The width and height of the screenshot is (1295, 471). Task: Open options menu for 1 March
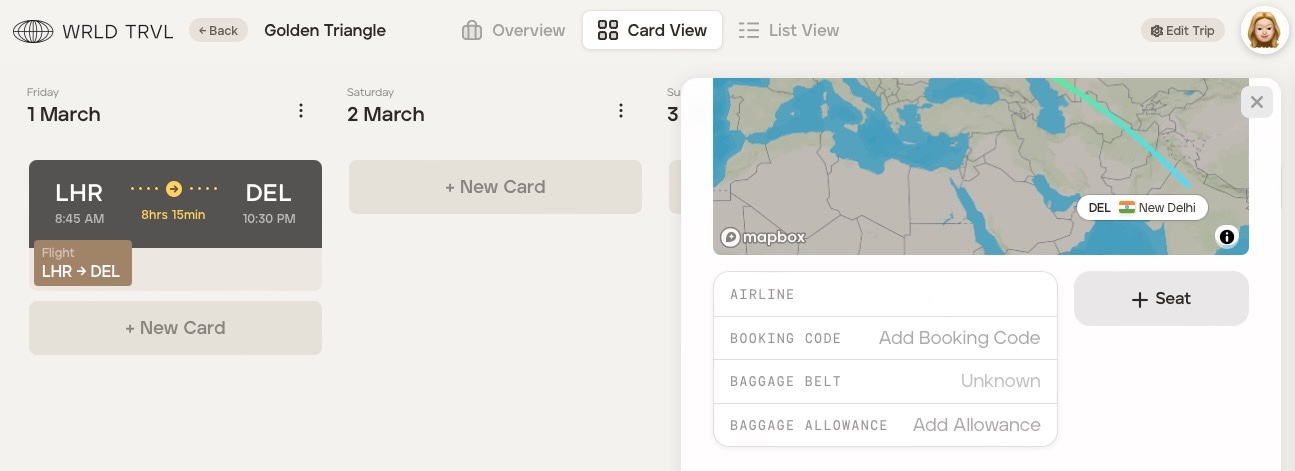[301, 111]
